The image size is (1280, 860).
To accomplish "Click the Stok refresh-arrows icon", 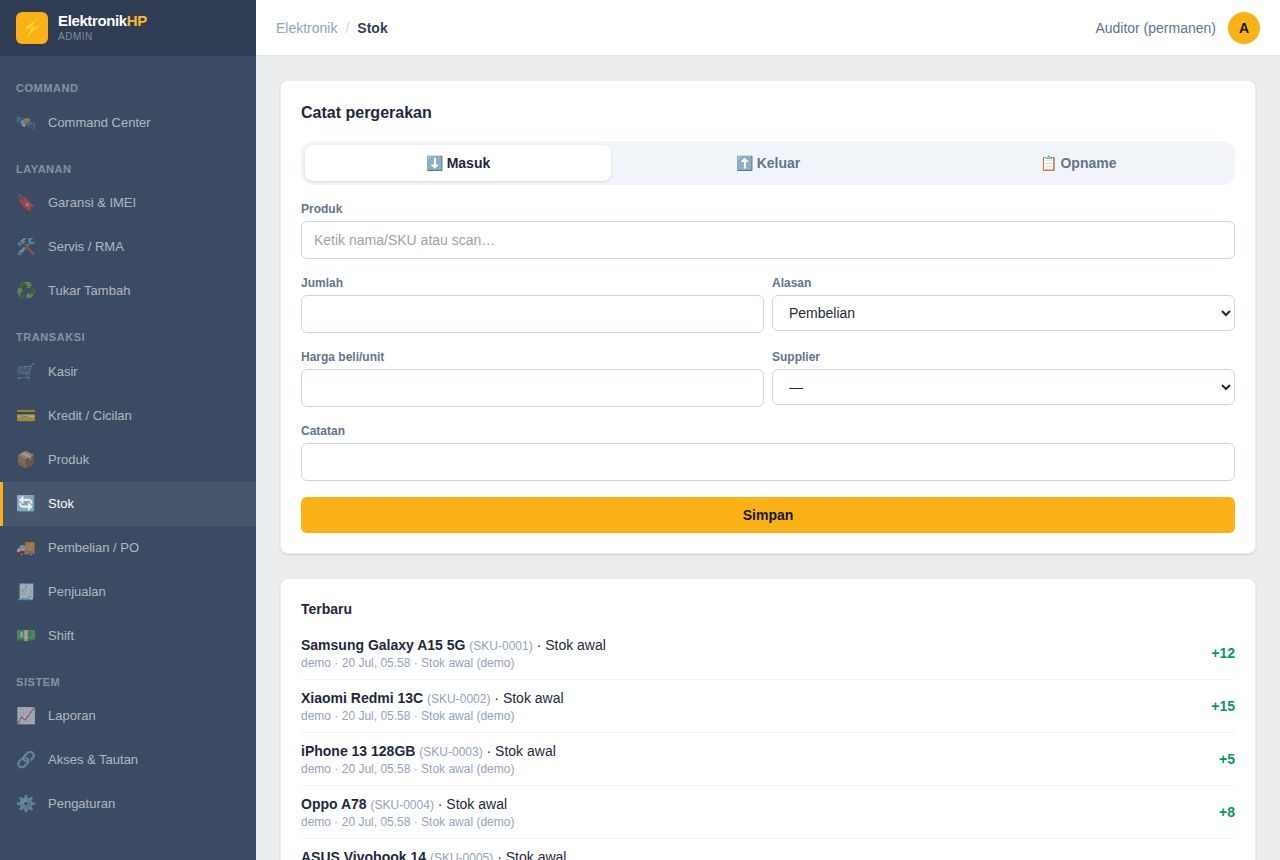I will coord(26,504).
